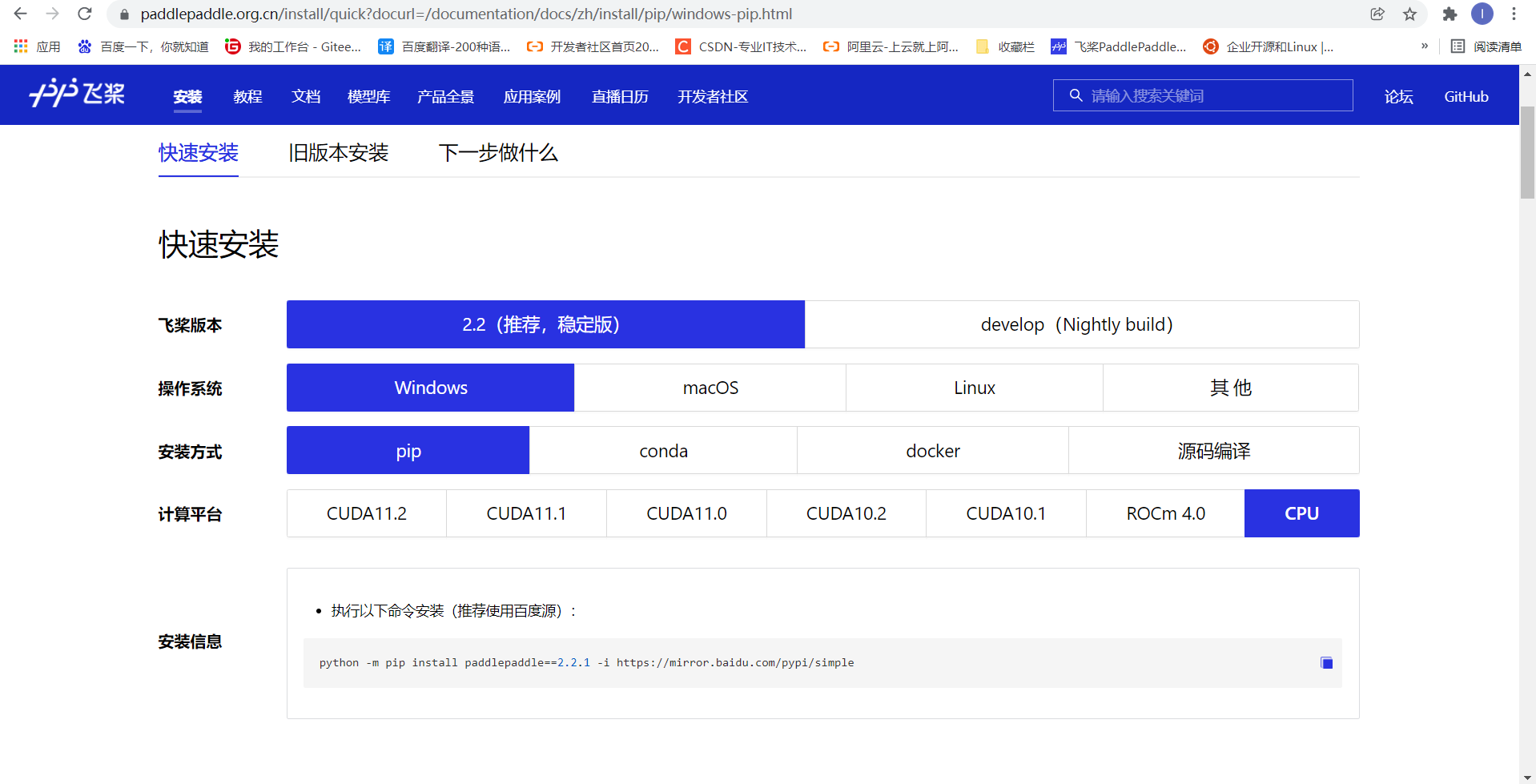Click the page vertical scrollbar
Screen dimensions: 1536x784
[x=1527, y=152]
